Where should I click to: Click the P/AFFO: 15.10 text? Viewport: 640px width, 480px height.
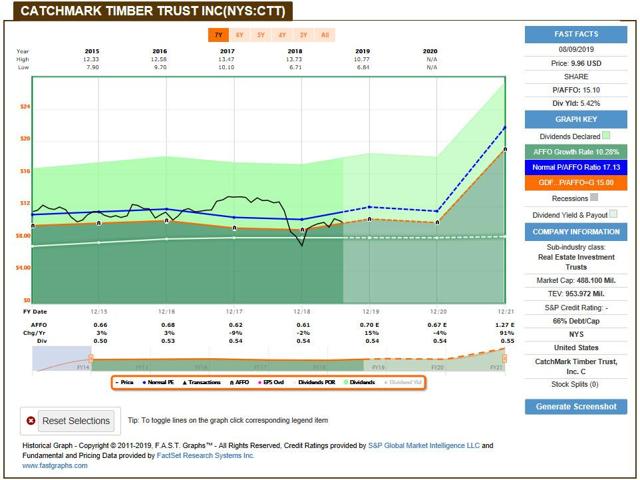tap(576, 90)
